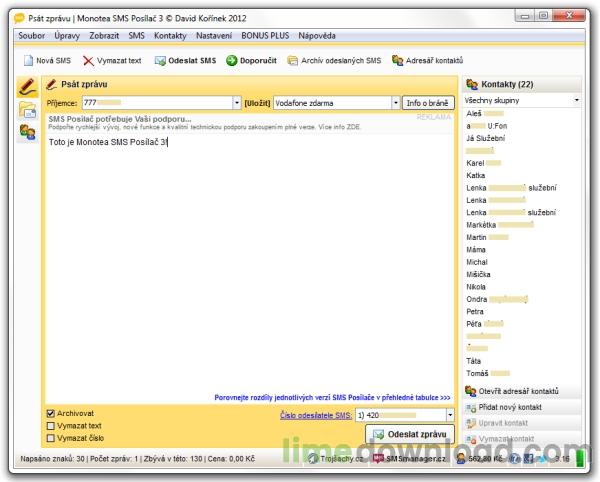Image resolution: width=600 pixels, height=482 pixels.
Task: Select contact Katka
Action: pos(476,175)
